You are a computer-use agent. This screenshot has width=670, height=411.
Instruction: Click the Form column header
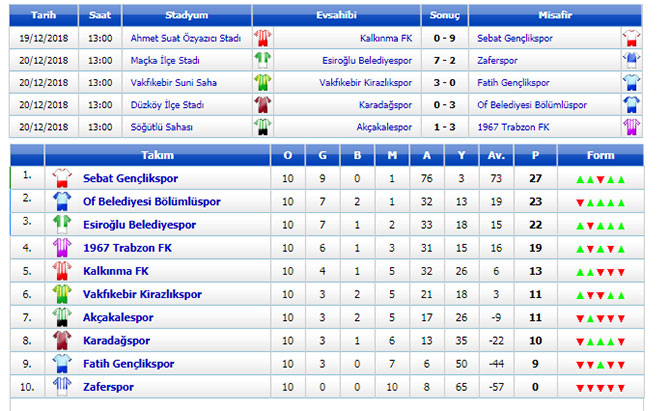[x=600, y=155]
